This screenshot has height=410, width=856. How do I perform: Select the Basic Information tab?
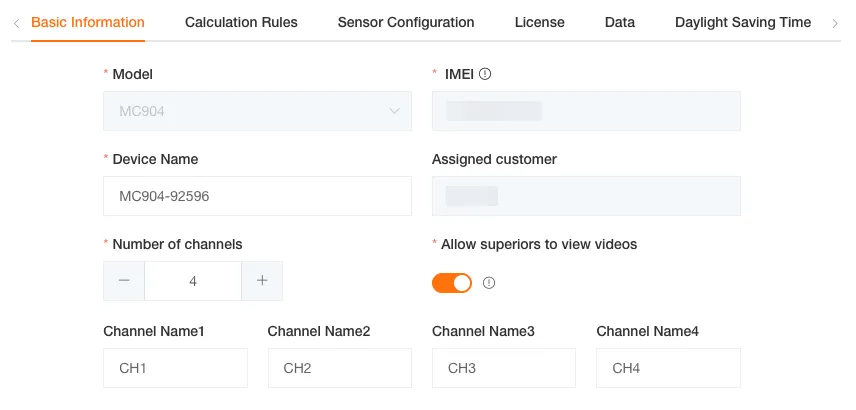point(88,22)
